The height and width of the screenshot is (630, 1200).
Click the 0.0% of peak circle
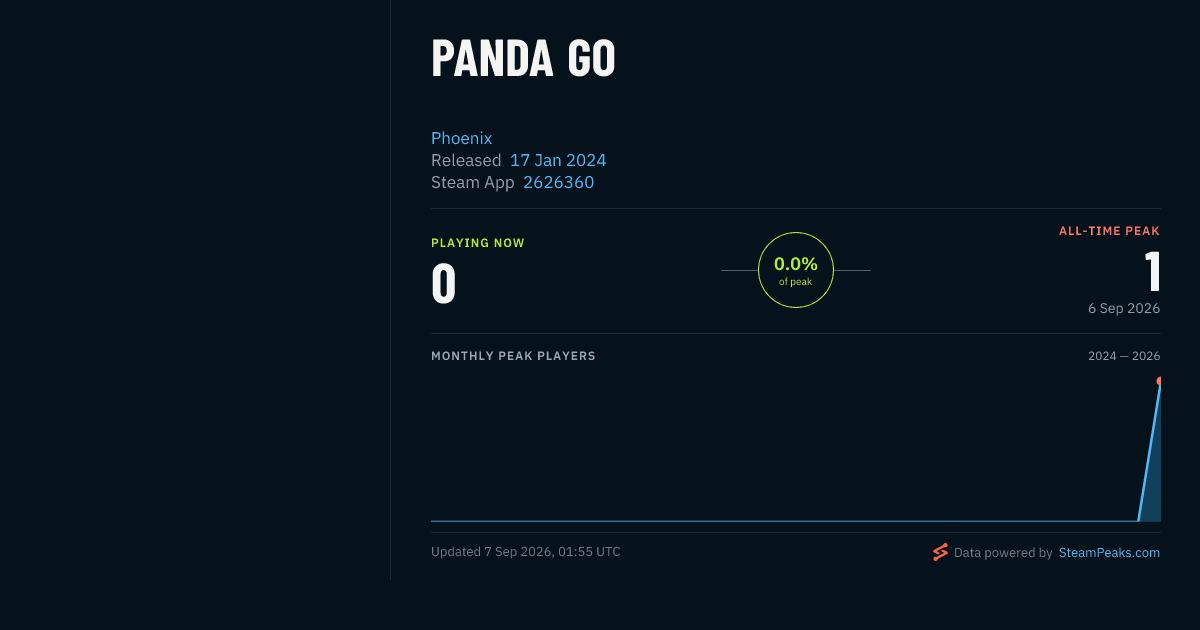click(x=796, y=270)
